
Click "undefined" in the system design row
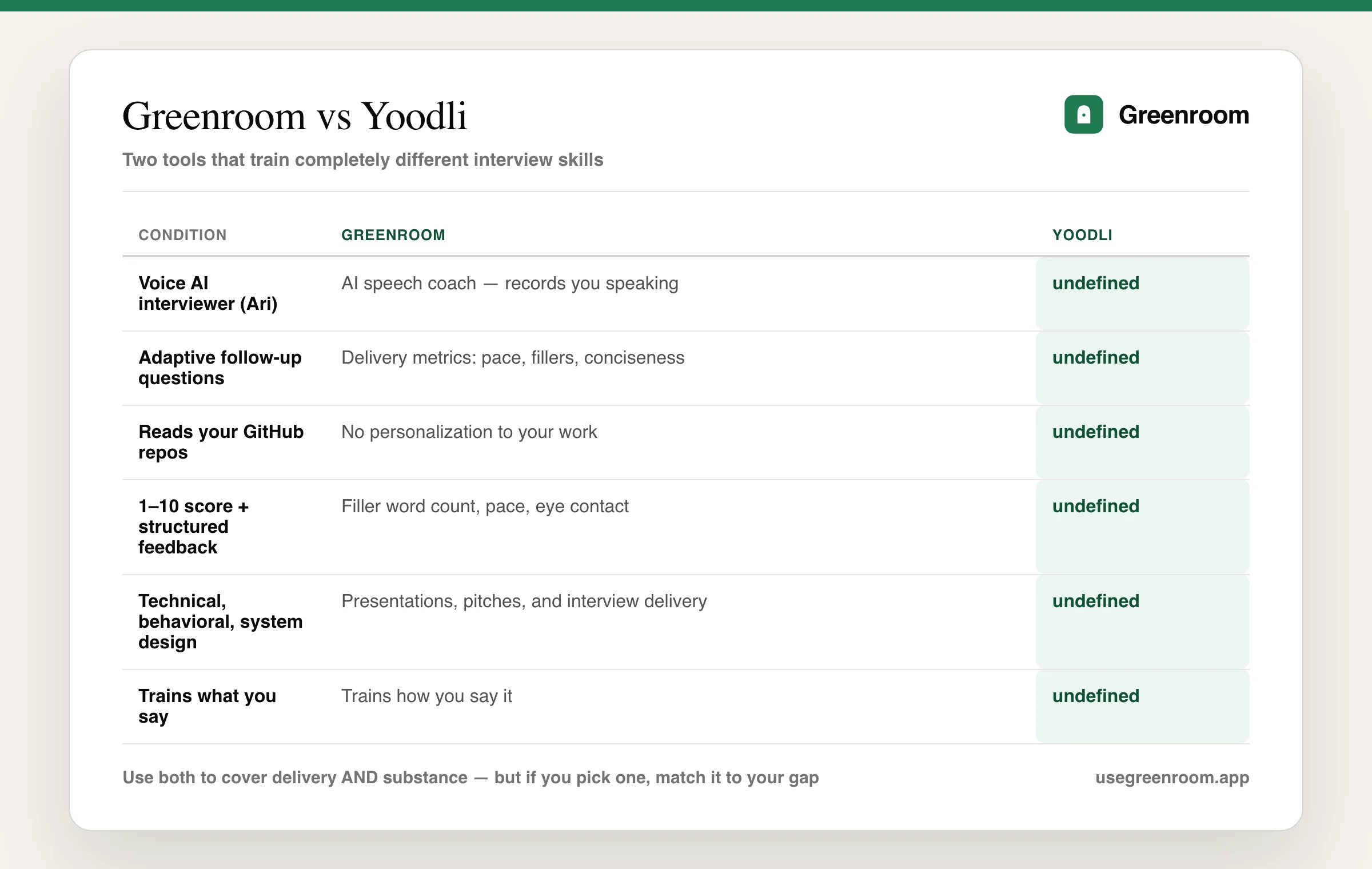[1096, 601]
